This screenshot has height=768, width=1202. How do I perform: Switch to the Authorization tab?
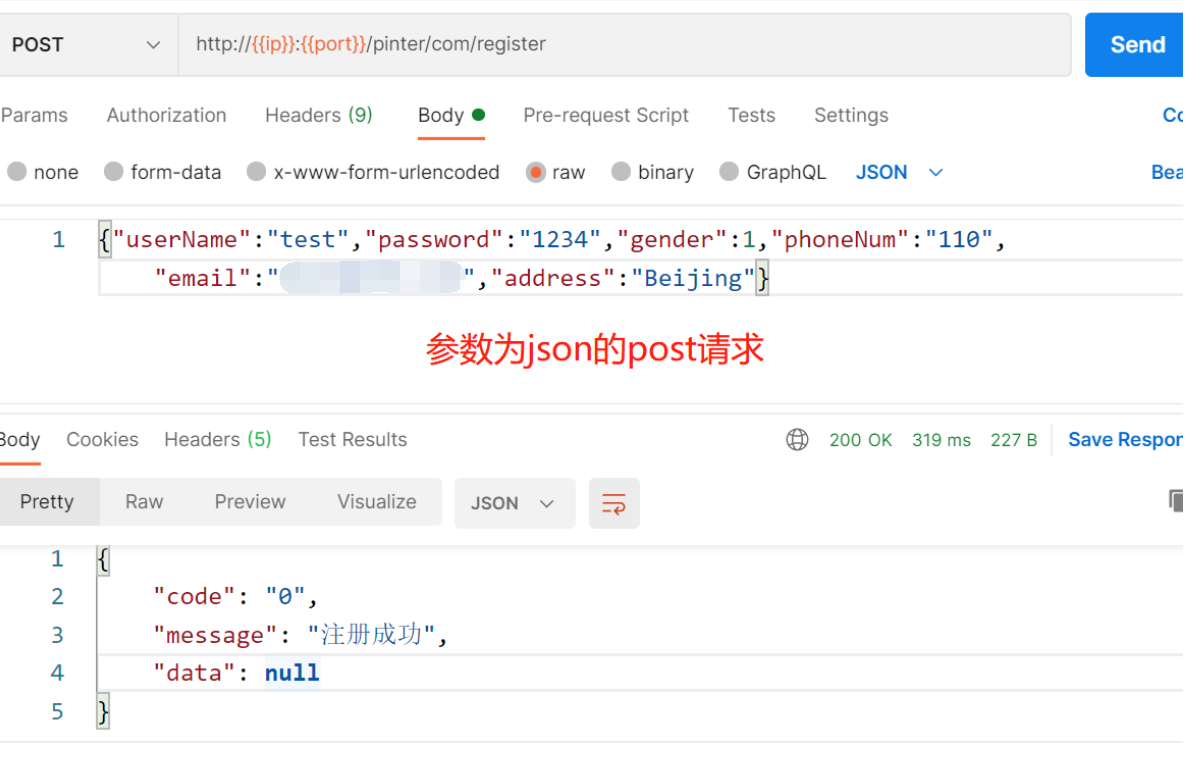point(166,115)
